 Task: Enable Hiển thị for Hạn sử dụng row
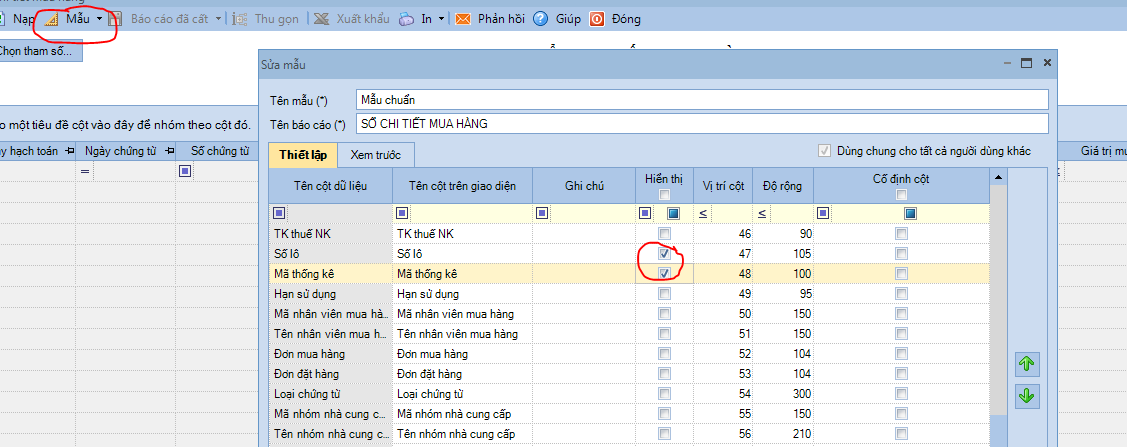[664, 294]
